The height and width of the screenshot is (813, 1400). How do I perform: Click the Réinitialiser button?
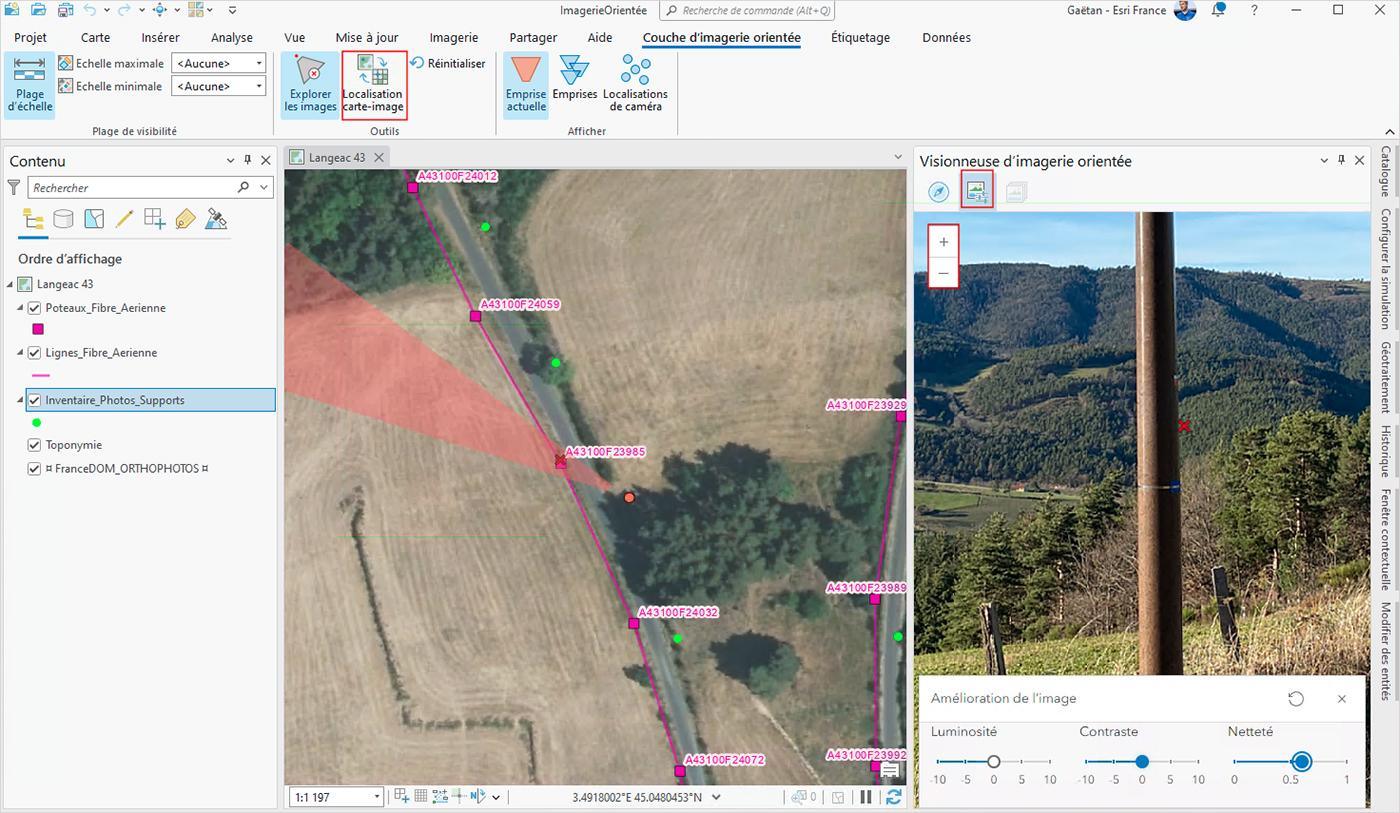pyautogui.click(x=447, y=63)
